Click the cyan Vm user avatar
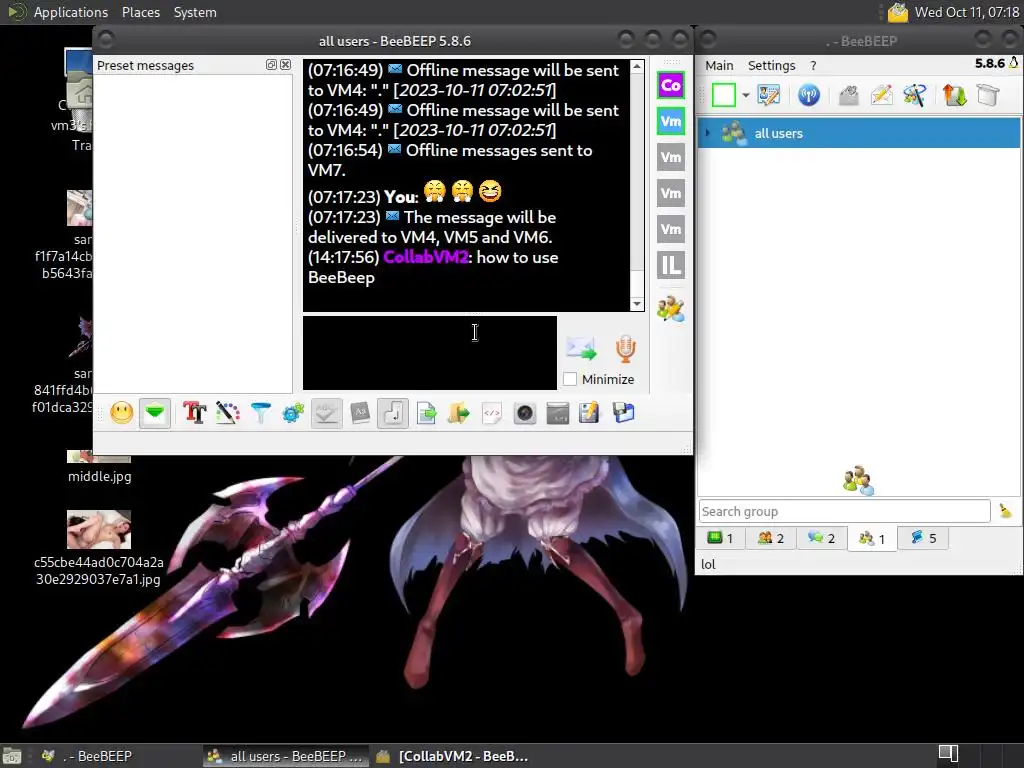1024x768 pixels. 671,121
